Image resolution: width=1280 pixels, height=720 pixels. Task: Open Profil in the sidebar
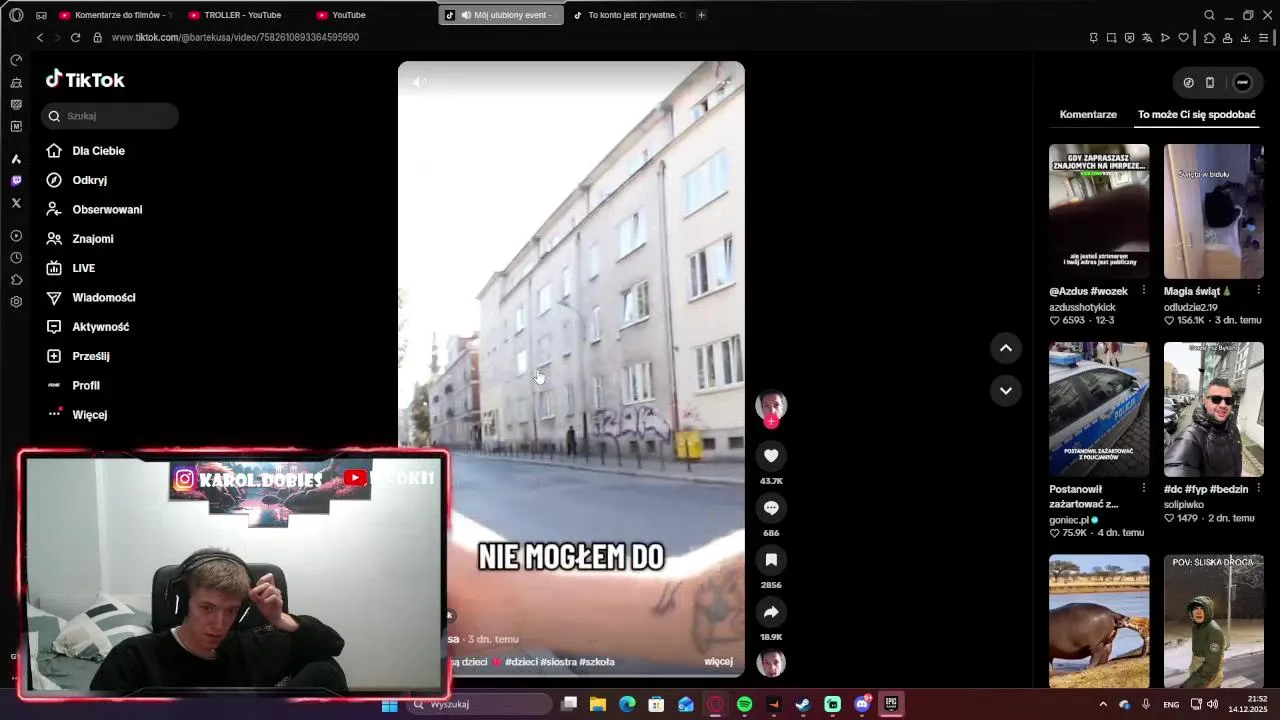(72, 385)
